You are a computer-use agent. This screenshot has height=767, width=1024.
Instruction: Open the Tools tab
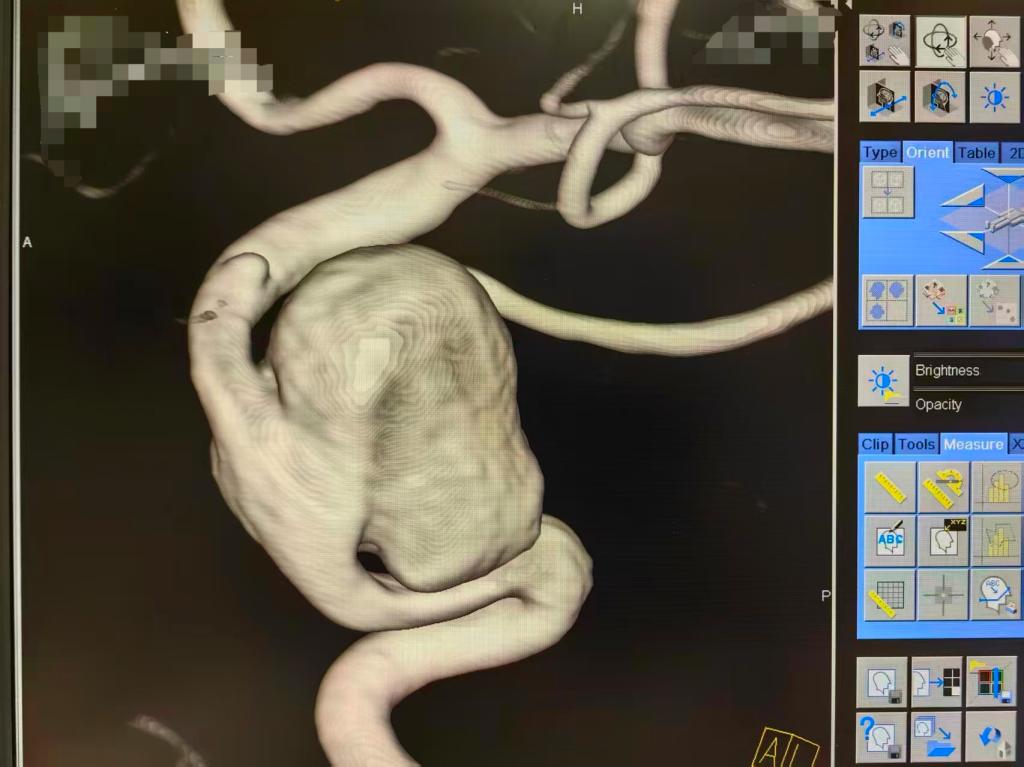coord(916,444)
